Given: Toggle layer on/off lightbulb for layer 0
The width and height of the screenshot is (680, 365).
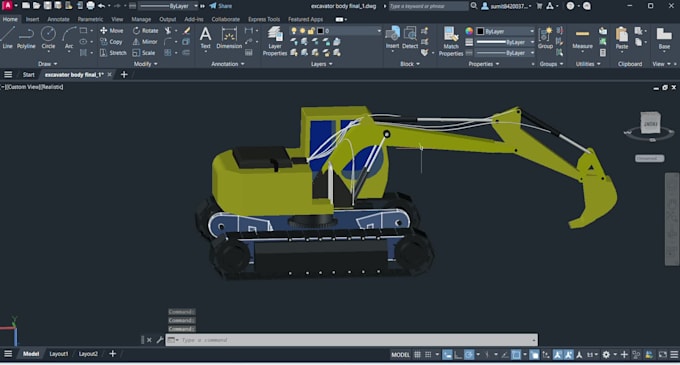Looking at the screenshot, I should pos(294,31).
